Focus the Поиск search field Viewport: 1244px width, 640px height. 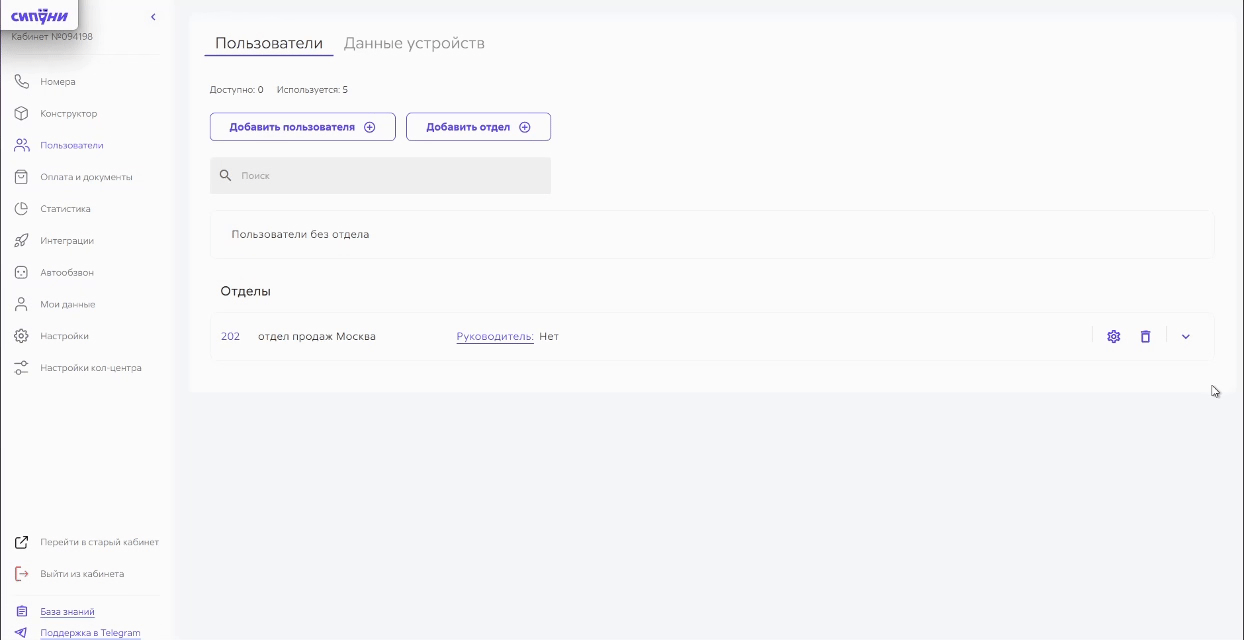[x=390, y=176]
